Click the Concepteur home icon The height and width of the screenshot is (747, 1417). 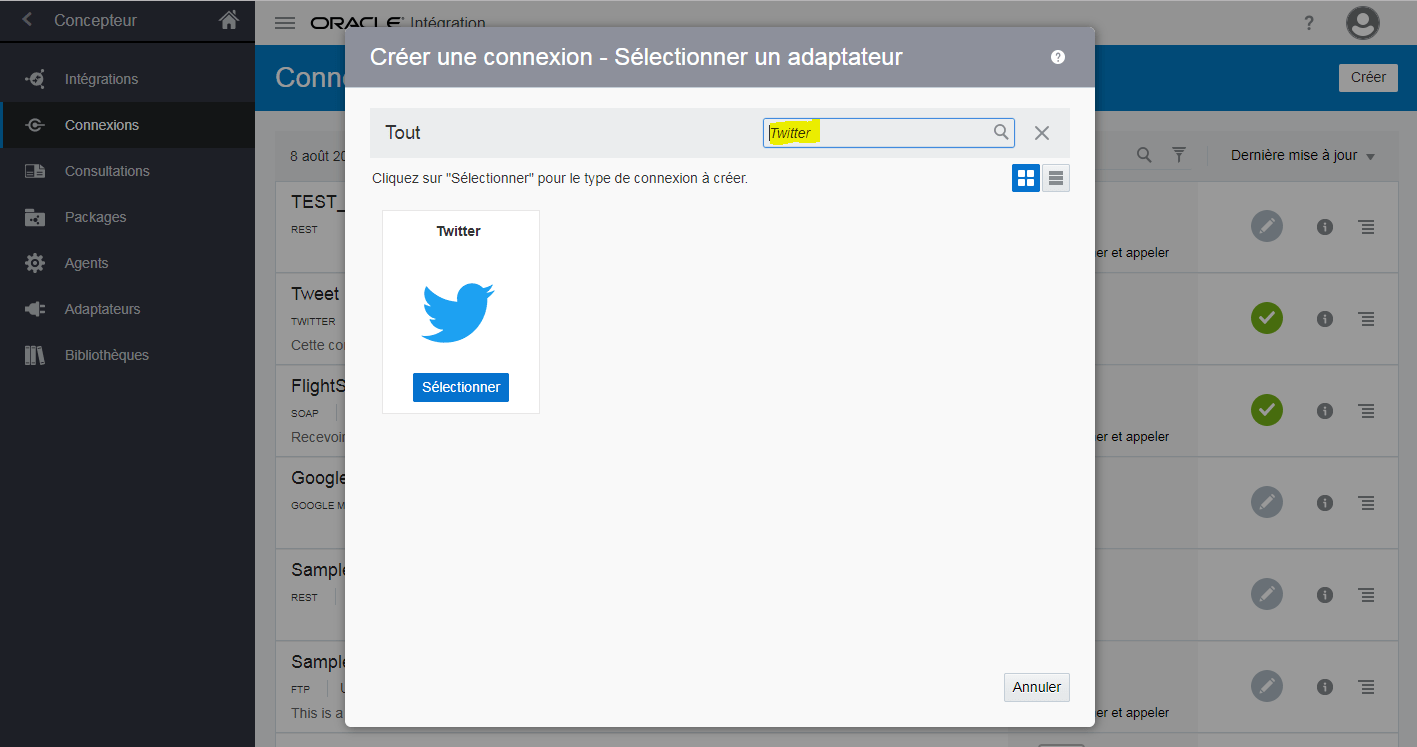click(229, 19)
